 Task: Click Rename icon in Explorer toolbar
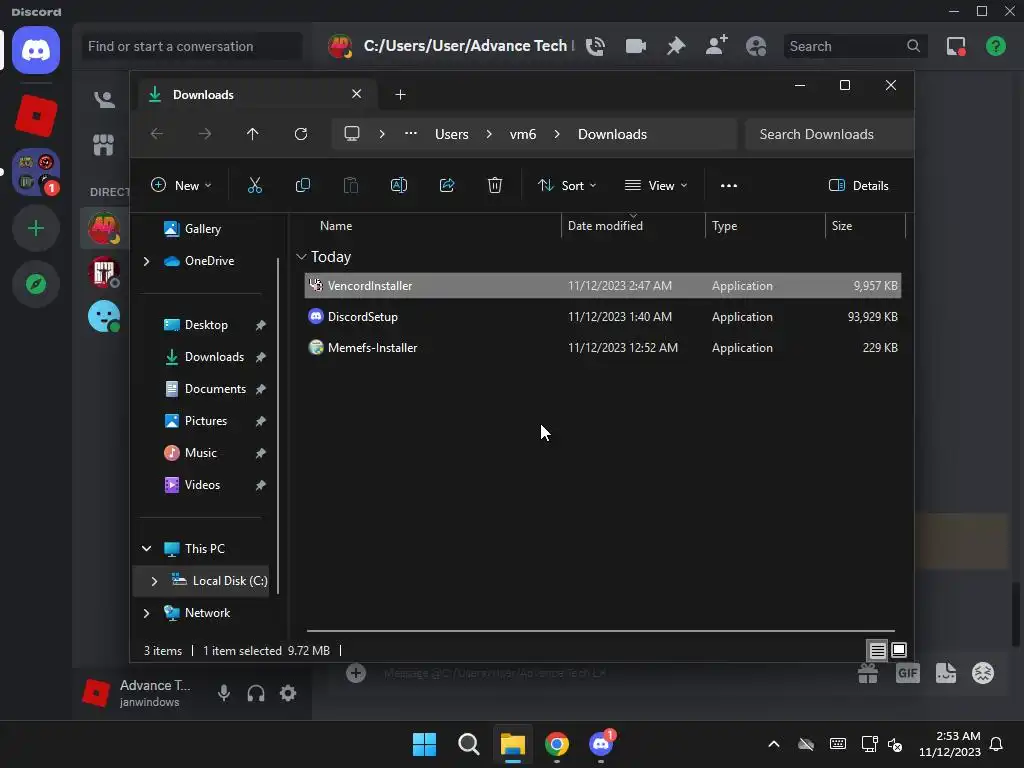point(398,185)
